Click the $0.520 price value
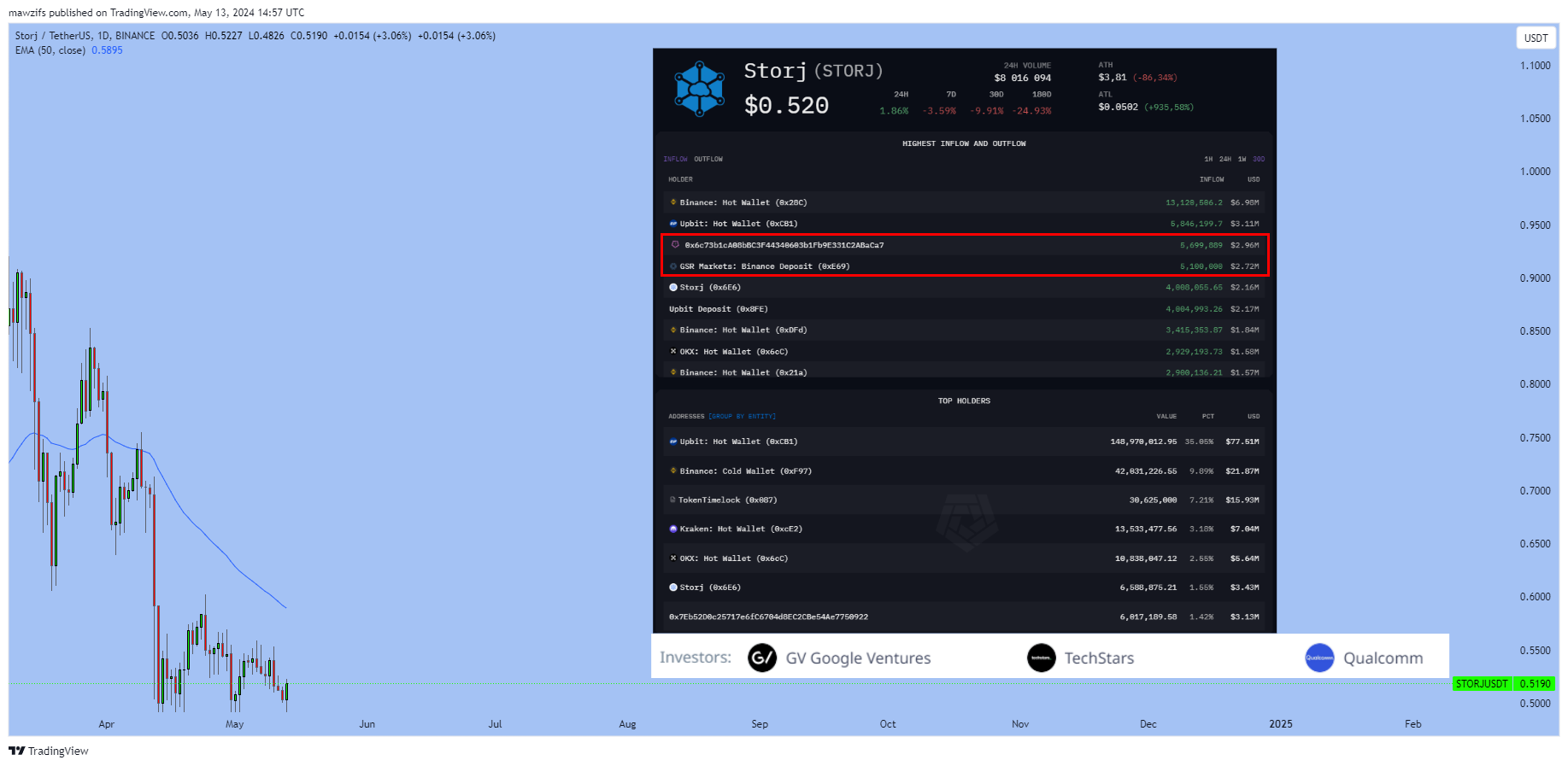 (x=786, y=105)
